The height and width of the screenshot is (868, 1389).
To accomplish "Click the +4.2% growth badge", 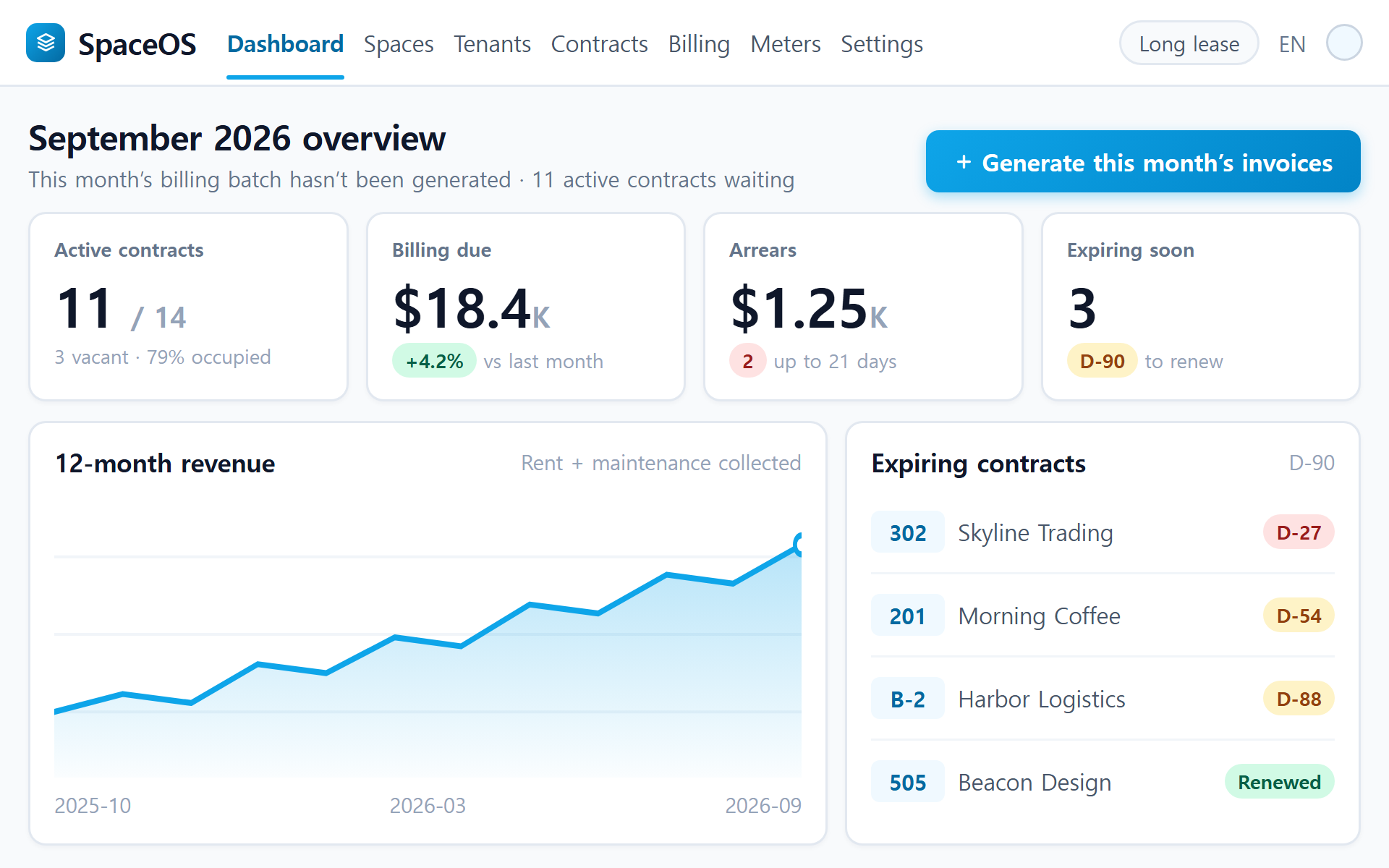I will [434, 361].
